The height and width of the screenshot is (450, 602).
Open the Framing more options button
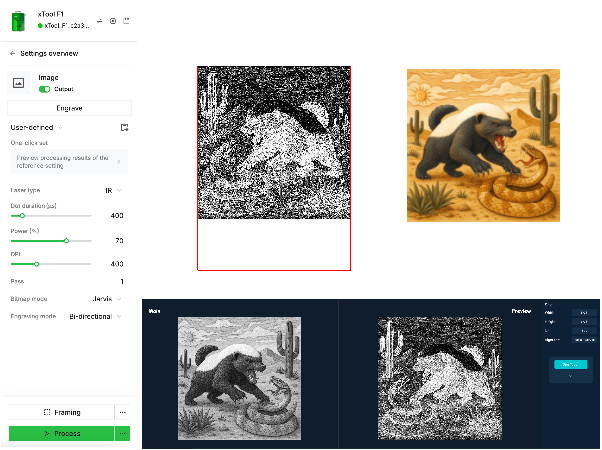click(x=123, y=412)
